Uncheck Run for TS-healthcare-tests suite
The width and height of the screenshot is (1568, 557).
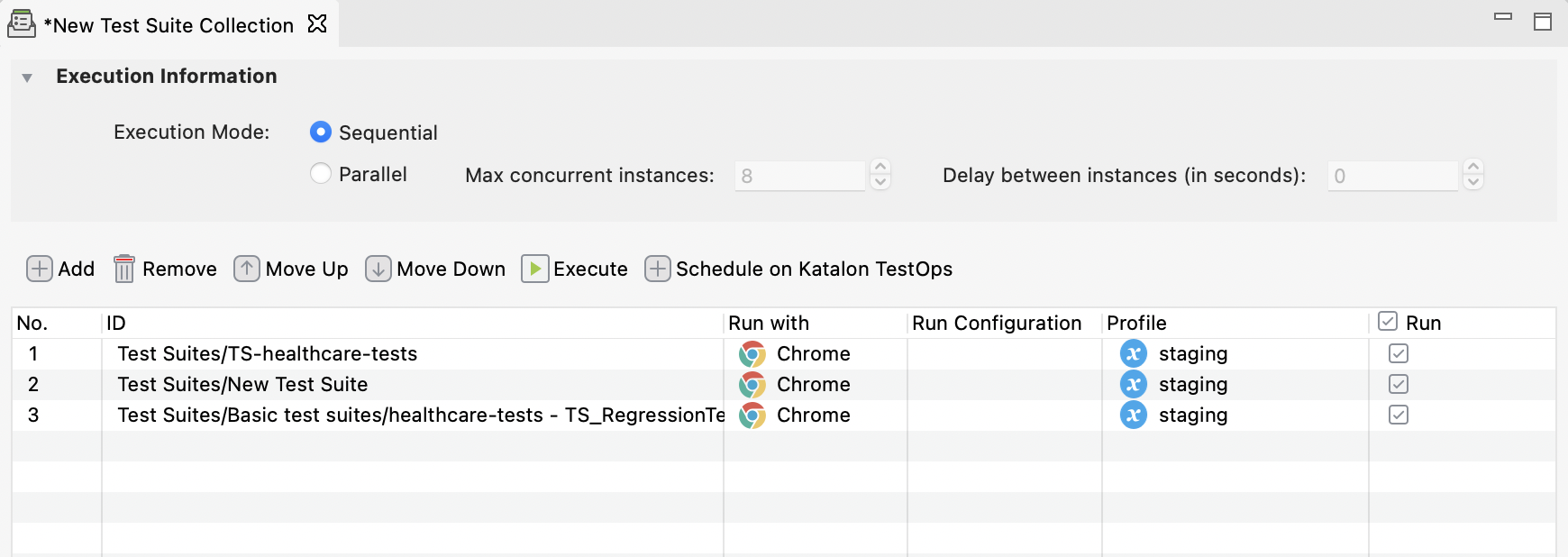[1399, 353]
